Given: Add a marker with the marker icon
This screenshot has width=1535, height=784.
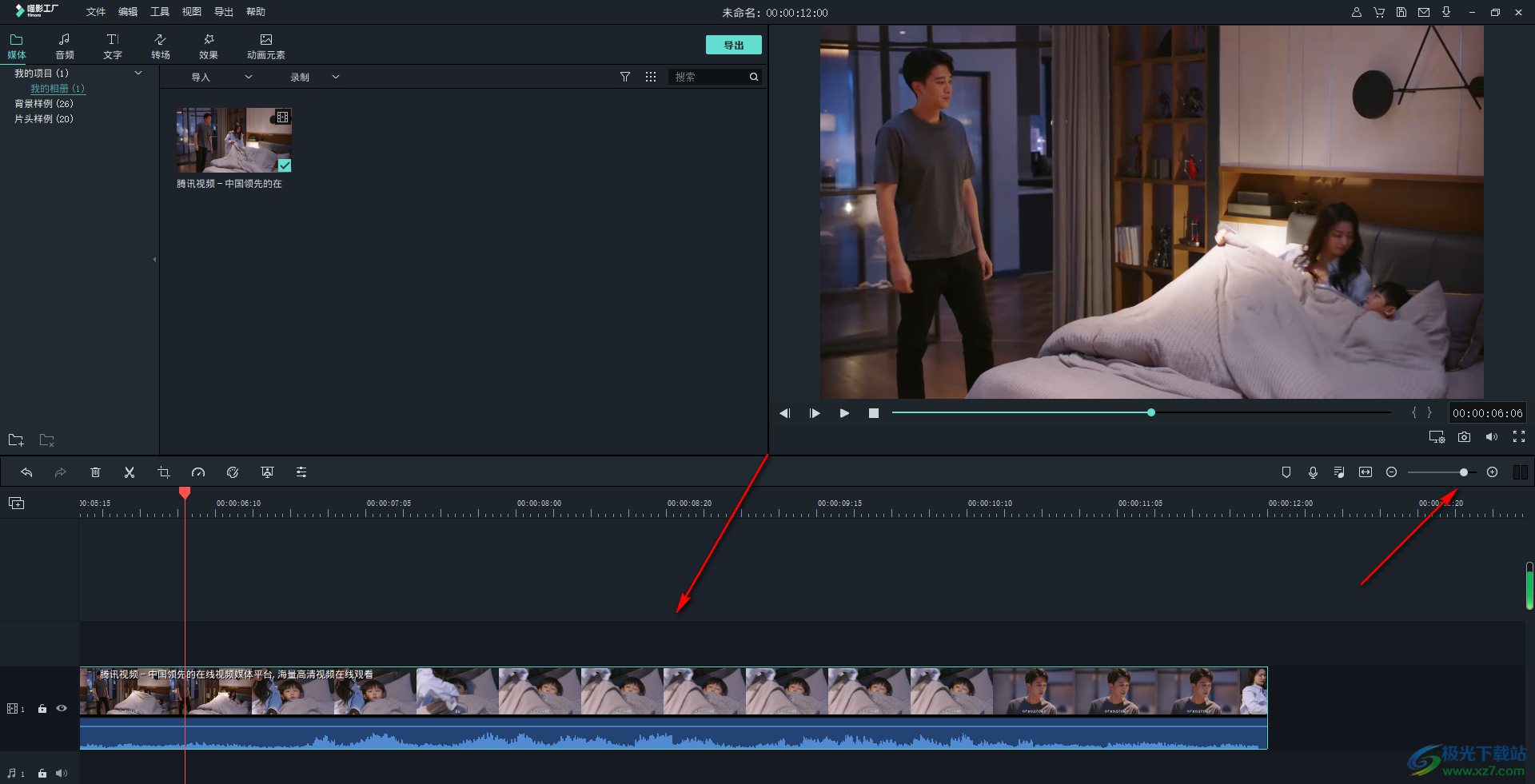Looking at the screenshot, I should coord(1286,472).
